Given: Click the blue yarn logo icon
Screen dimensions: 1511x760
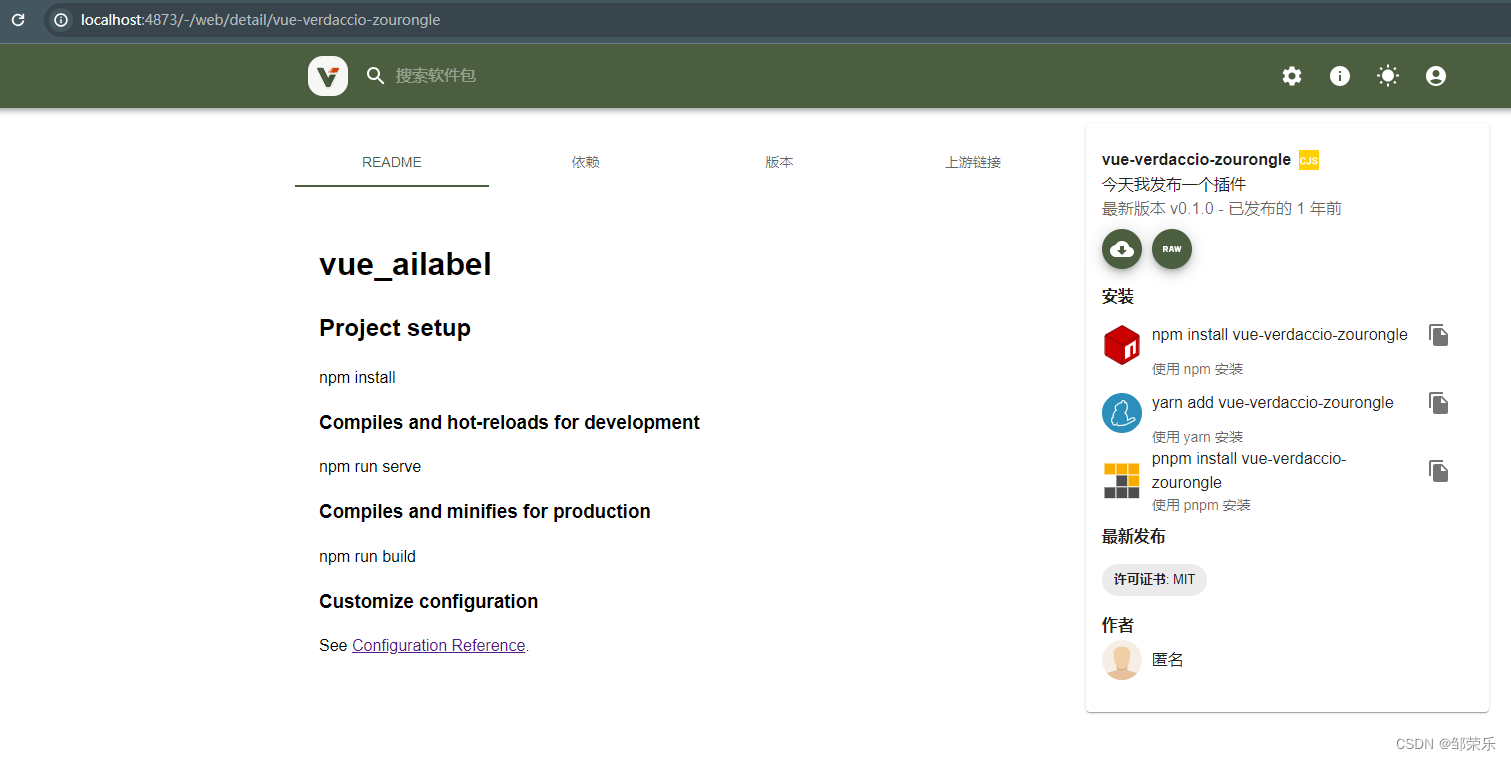Looking at the screenshot, I should 1122,413.
